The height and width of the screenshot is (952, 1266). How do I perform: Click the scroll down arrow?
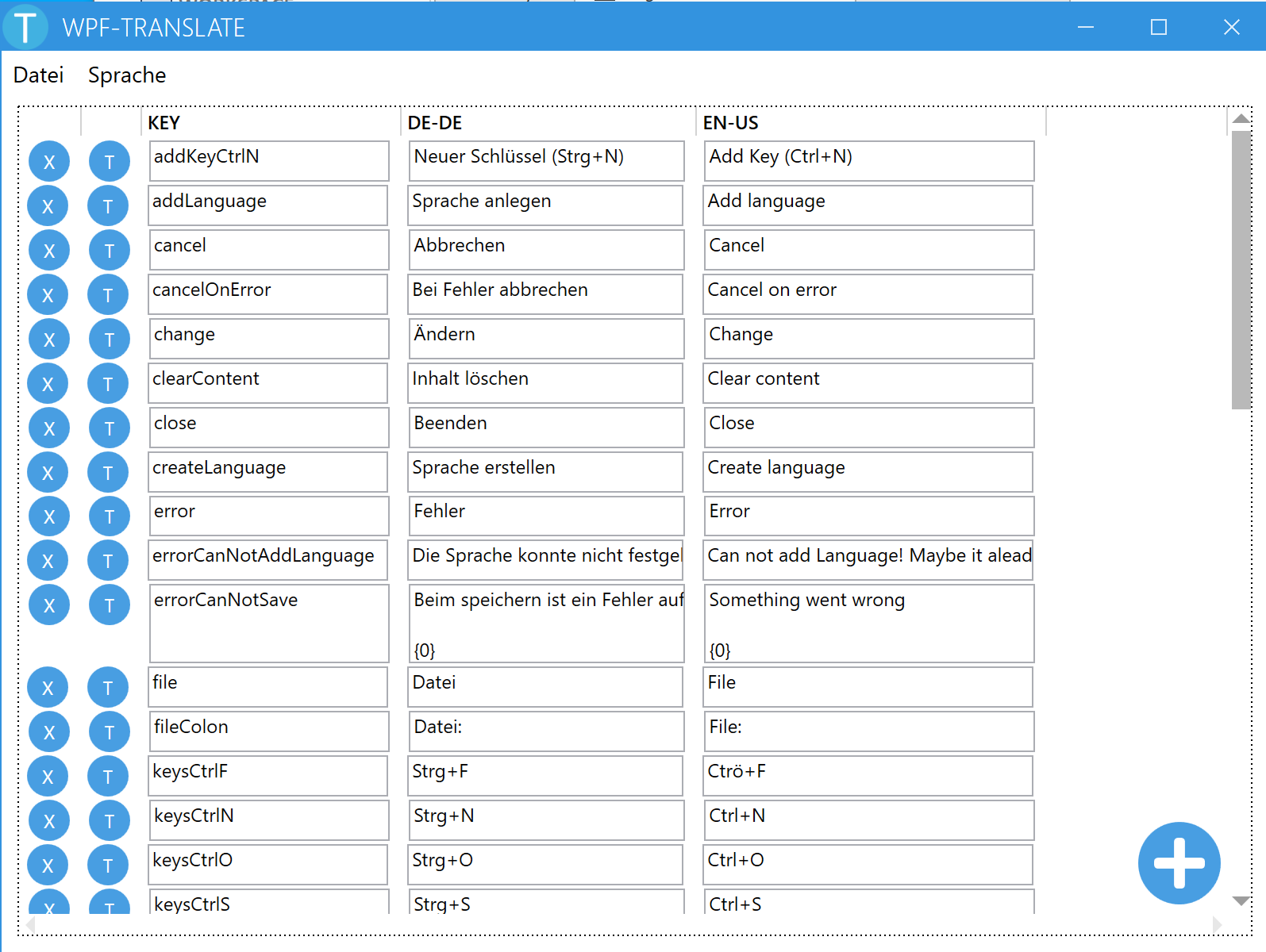[1241, 901]
